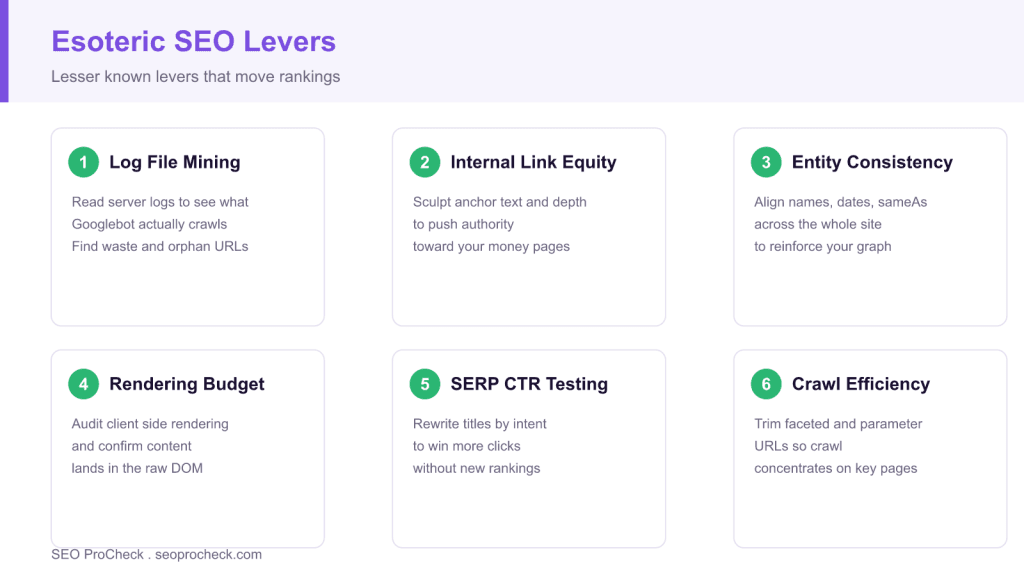
Task: Select the Entity Consistency heading
Action: [872, 162]
